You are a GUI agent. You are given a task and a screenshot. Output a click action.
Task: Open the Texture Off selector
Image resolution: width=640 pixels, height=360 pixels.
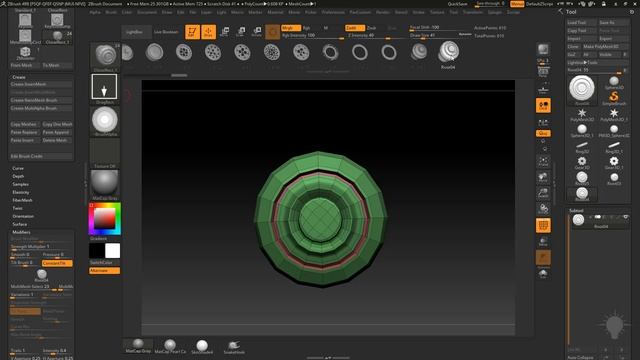pyautogui.click(x=104, y=152)
